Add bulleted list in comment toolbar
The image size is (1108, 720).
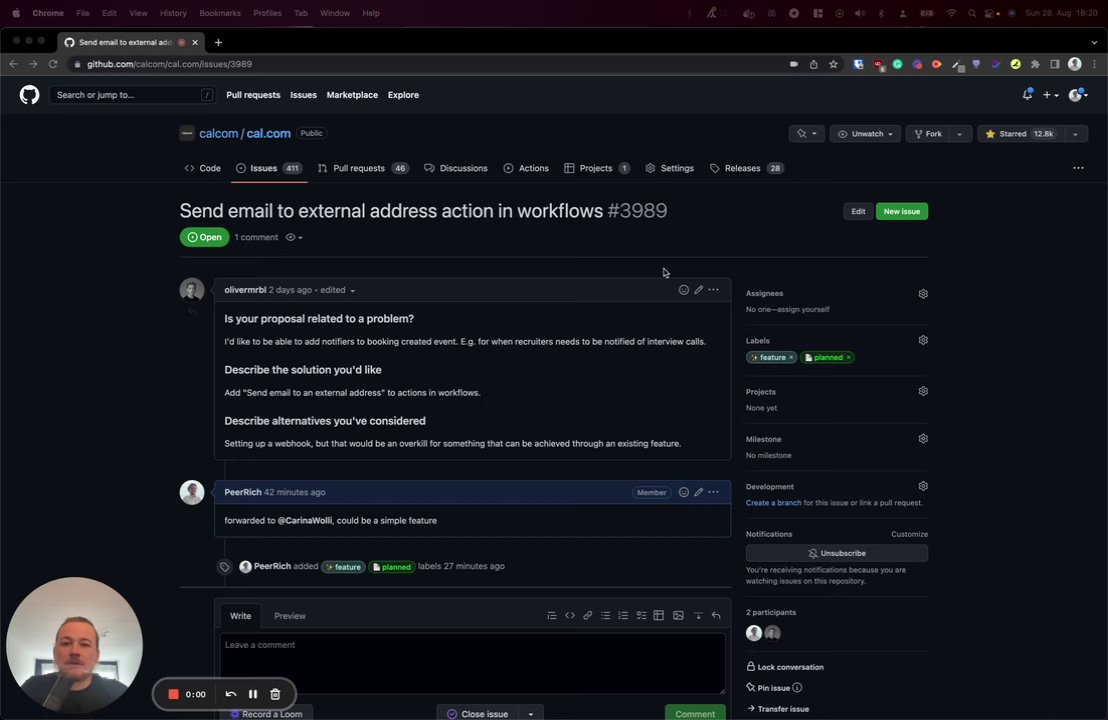[606, 615]
